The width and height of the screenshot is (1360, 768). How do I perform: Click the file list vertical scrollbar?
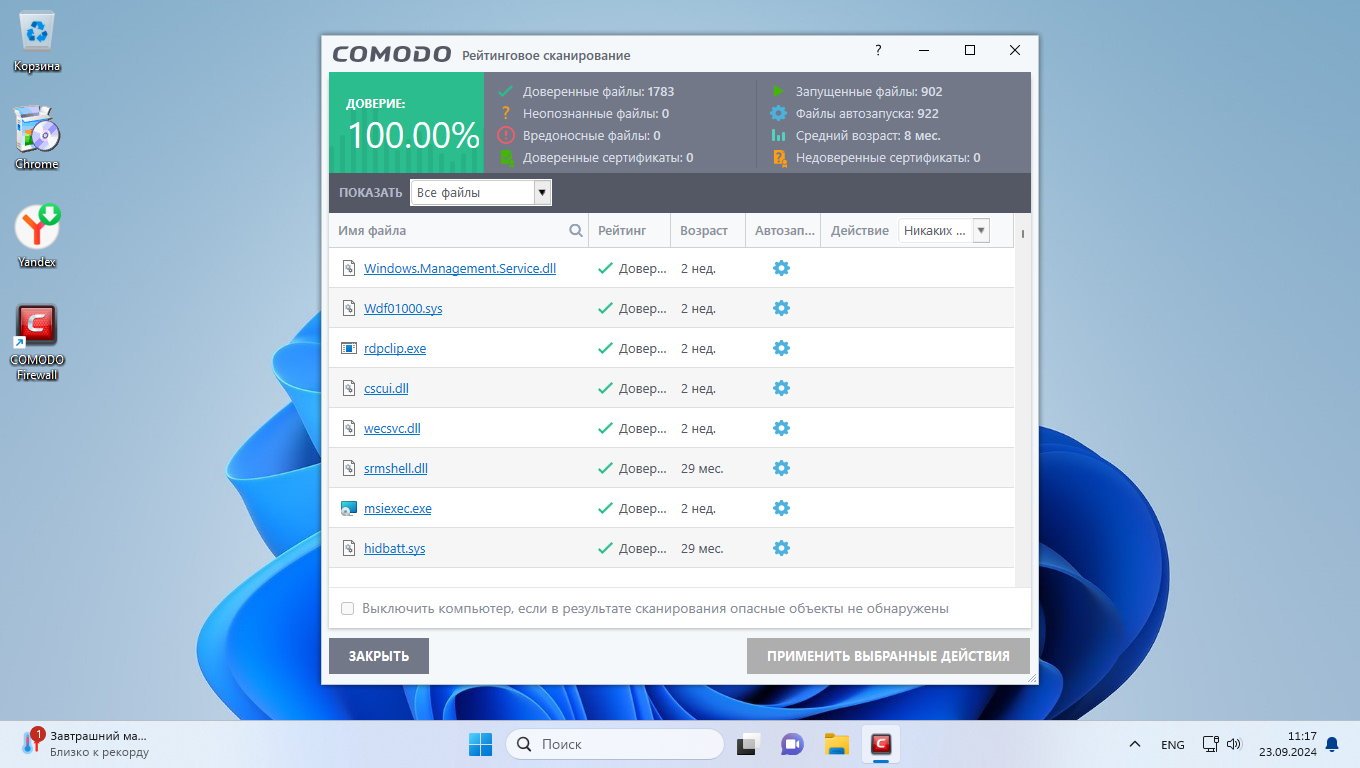[x=1022, y=400]
